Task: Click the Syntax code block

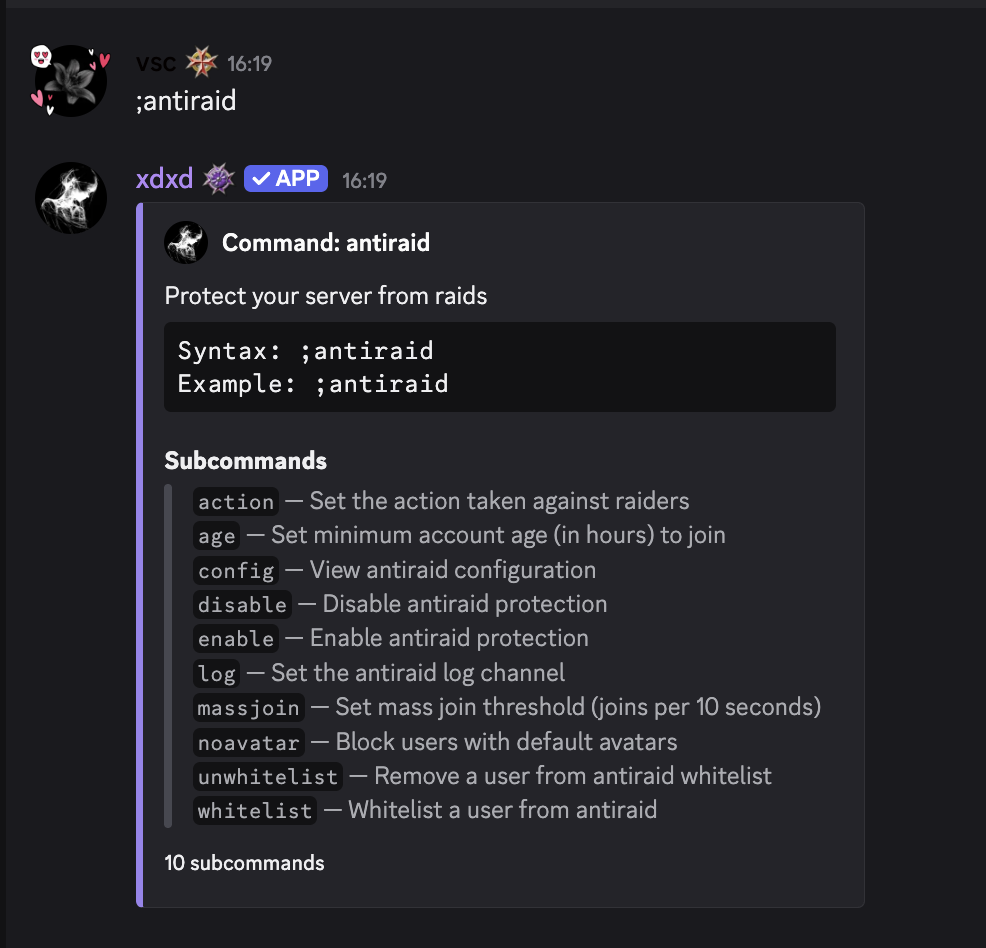Action: click(499, 367)
